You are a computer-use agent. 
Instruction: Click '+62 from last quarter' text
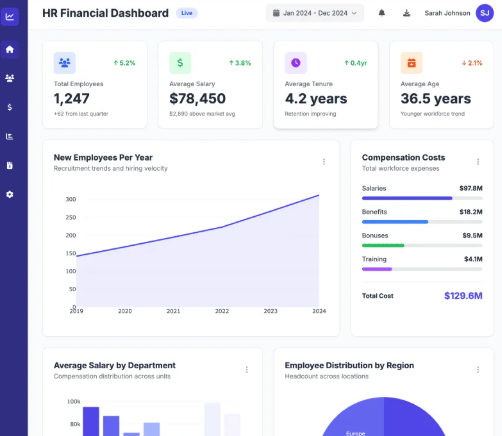[81, 114]
